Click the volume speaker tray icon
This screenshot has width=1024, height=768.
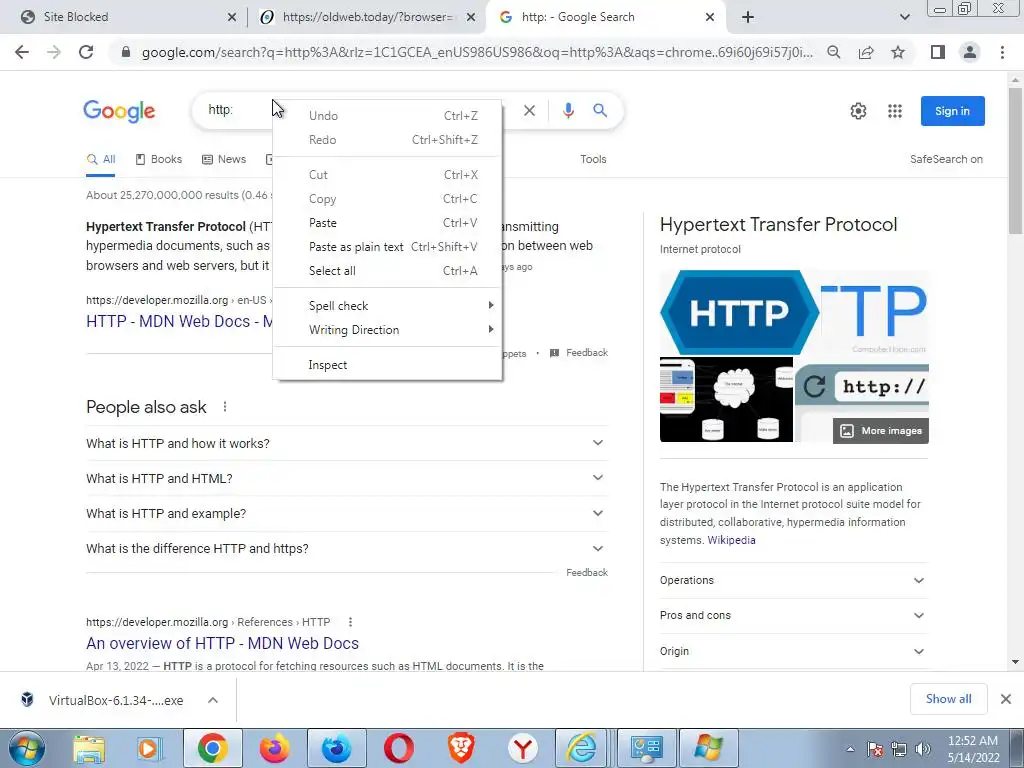[x=923, y=749]
